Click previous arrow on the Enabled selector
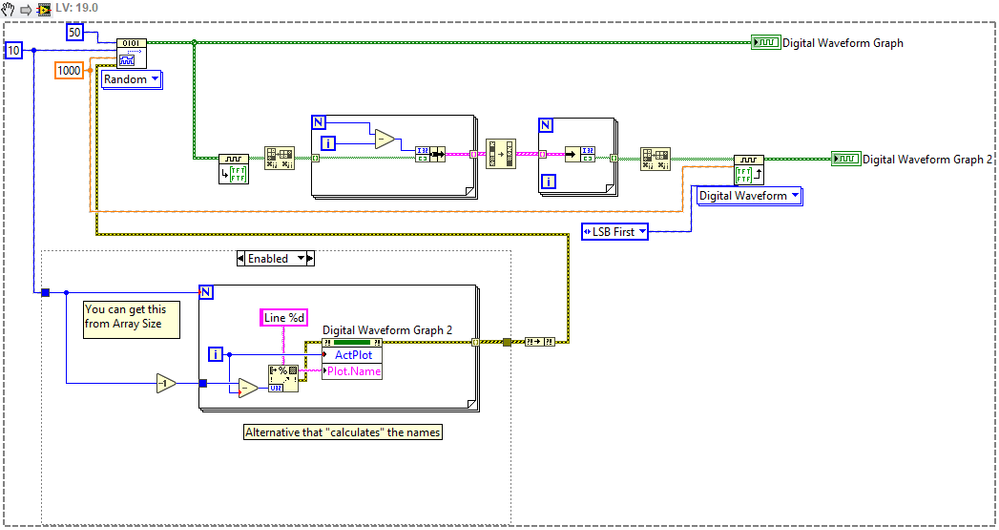This screenshot has height=530, width=999. 241,259
